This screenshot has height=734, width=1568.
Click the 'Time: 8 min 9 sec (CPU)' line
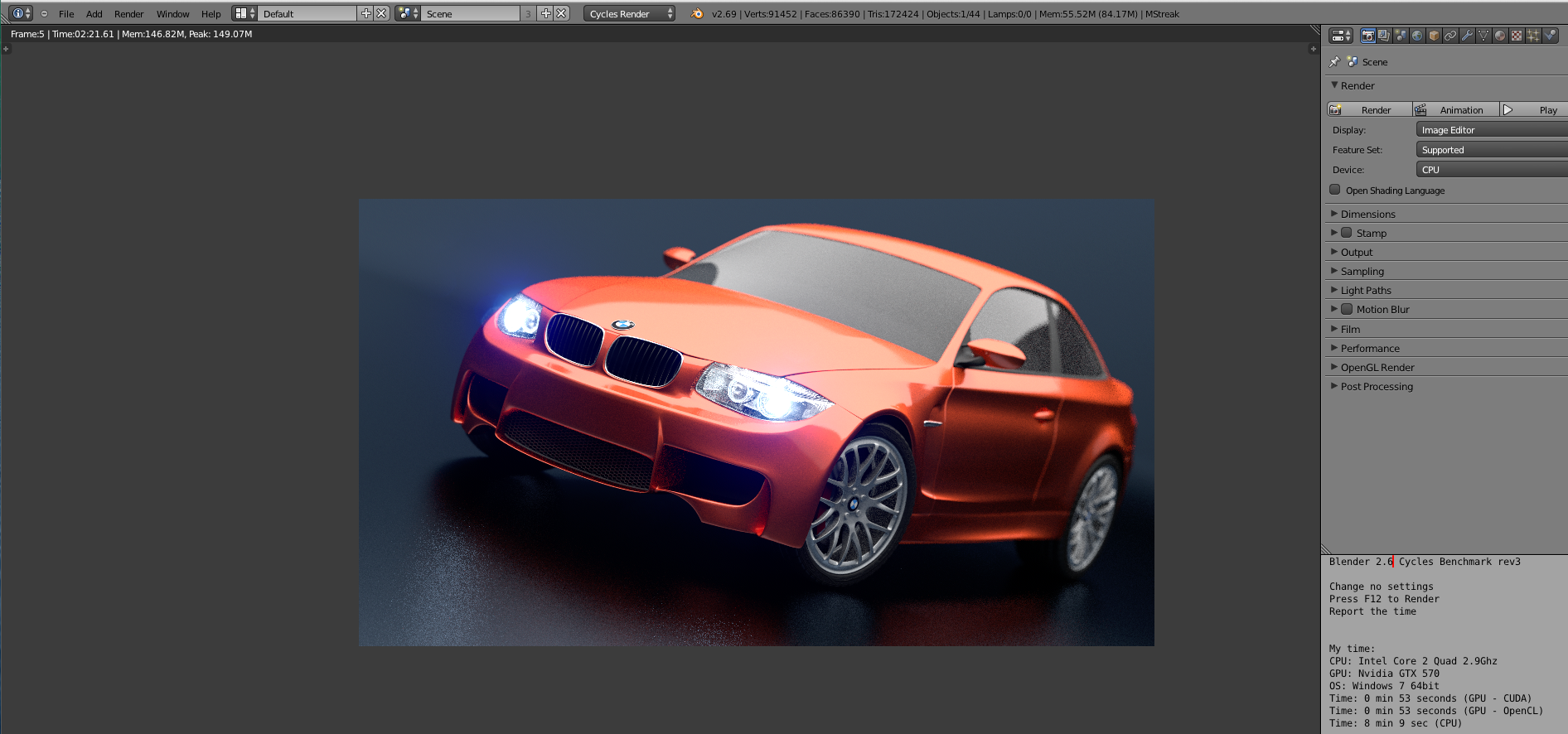click(x=1396, y=723)
